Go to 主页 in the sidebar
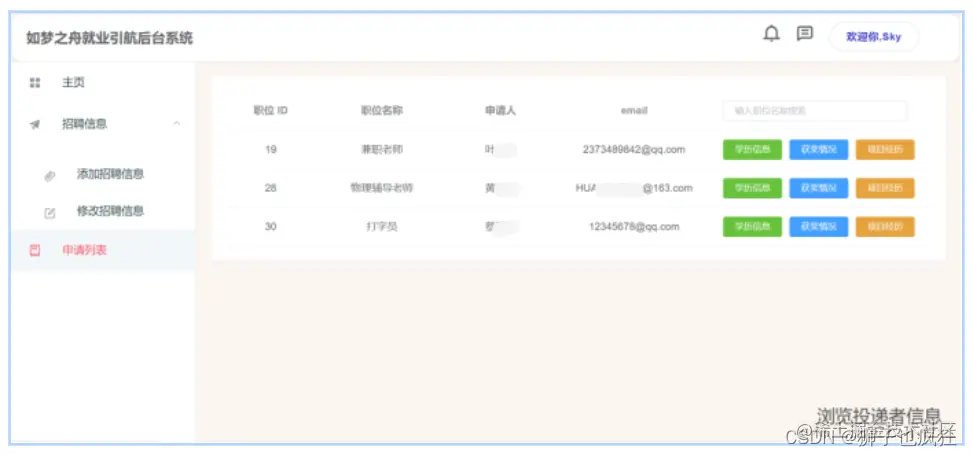 pyautogui.click(x=73, y=82)
